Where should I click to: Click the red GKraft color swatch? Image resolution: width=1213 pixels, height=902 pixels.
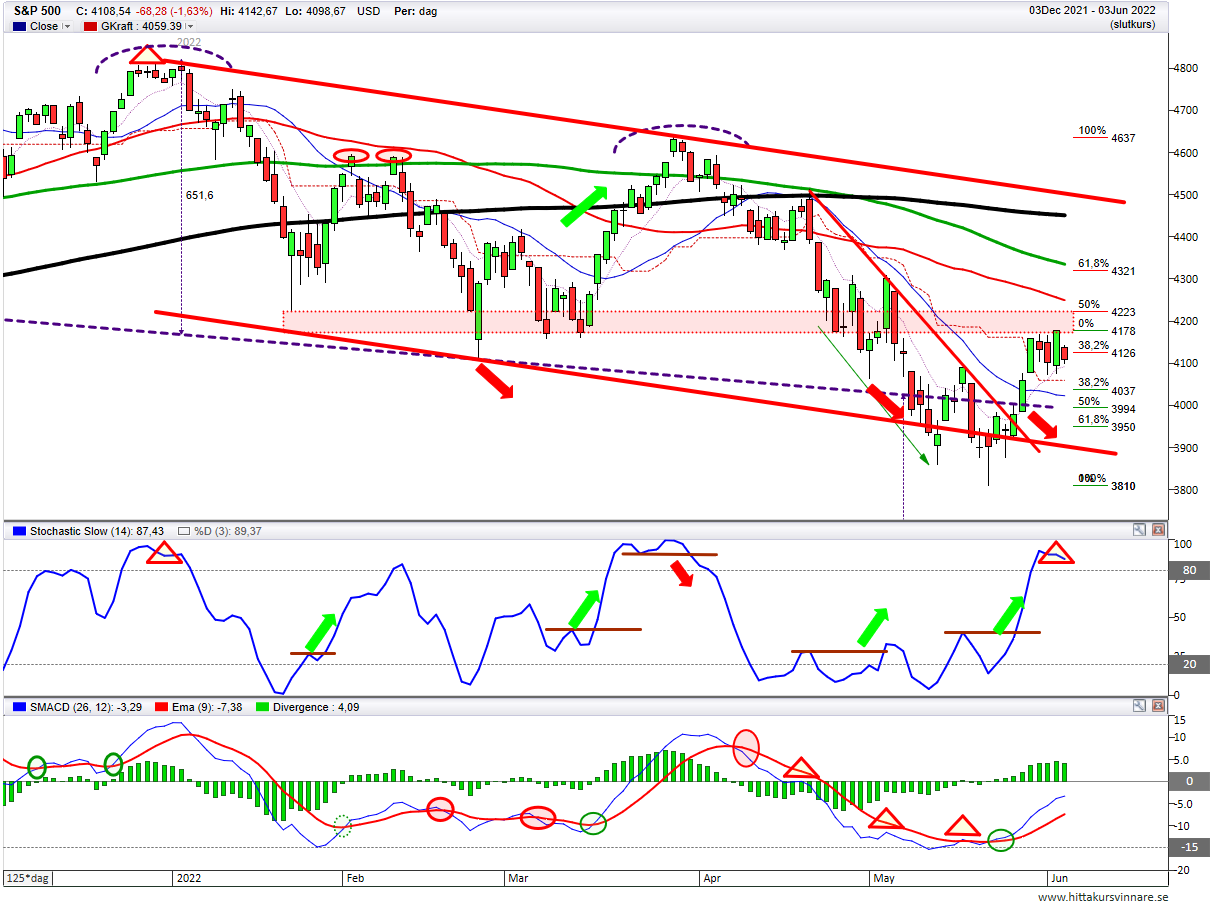(90, 27)
